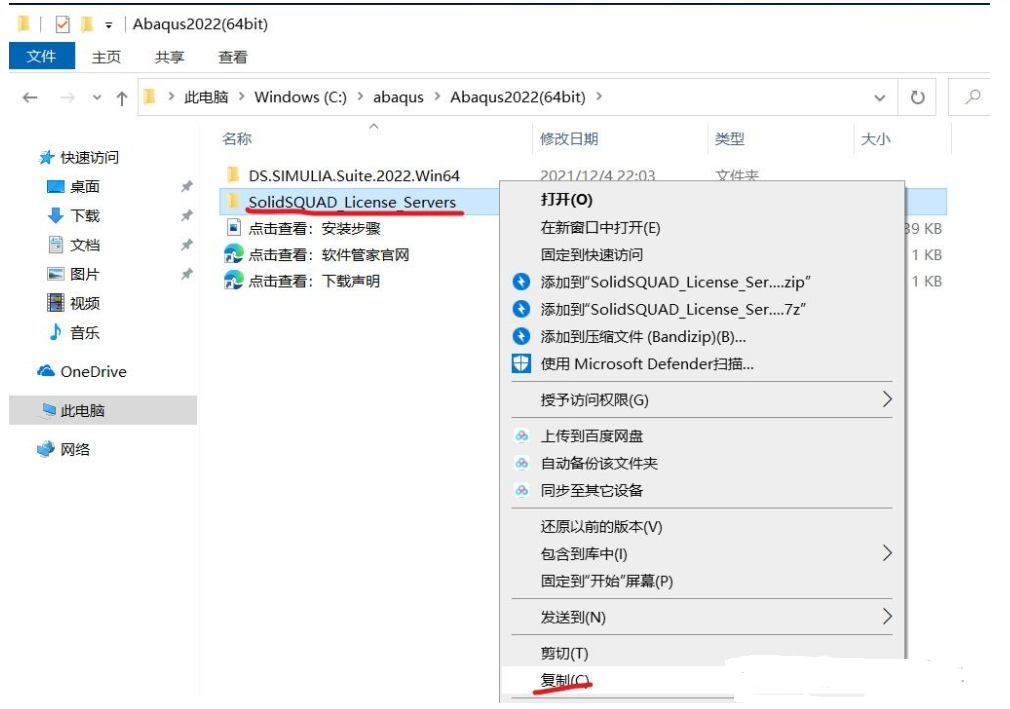Screen dimensions: 1010x709
Task: Open 下载 in the navigation pane
Action: [84, 216]
